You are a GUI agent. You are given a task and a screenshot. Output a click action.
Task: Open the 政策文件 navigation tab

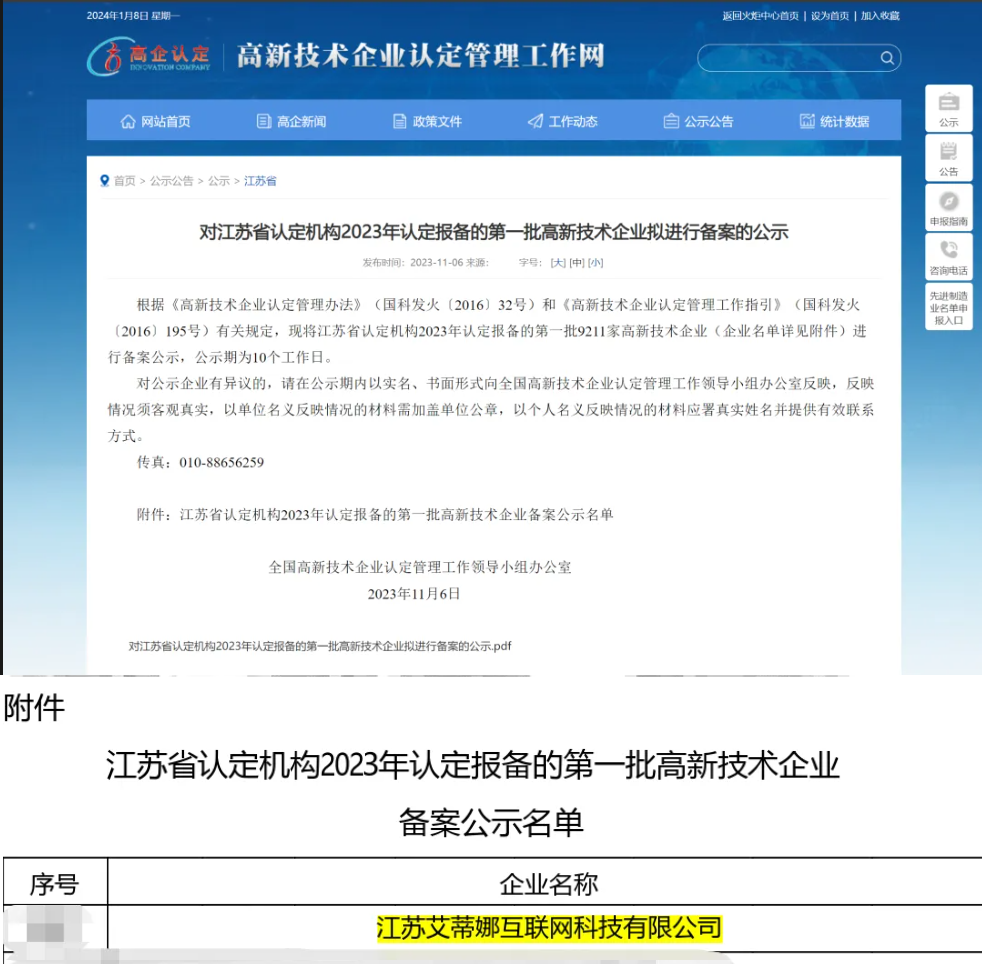pyautogui.click(x=427, y=122)
